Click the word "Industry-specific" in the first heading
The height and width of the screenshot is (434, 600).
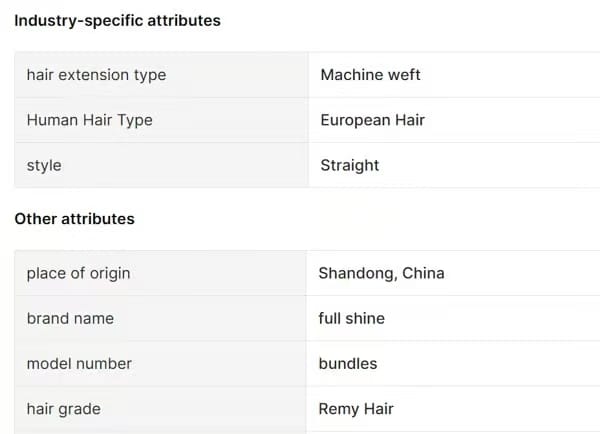pyautogui.click(x=76, y=20)
